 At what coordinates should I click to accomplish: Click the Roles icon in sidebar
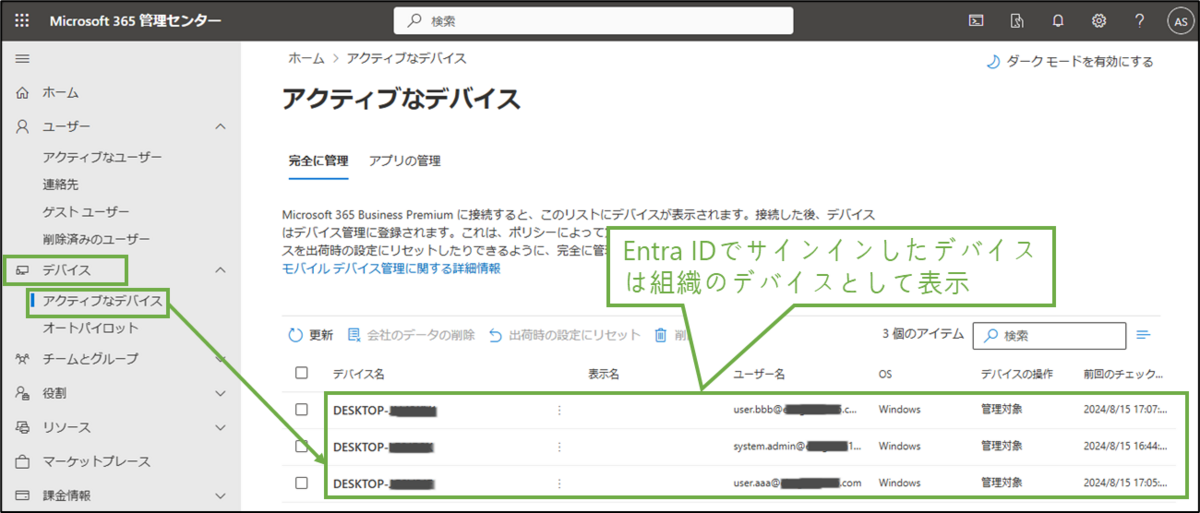coord(22,393)
